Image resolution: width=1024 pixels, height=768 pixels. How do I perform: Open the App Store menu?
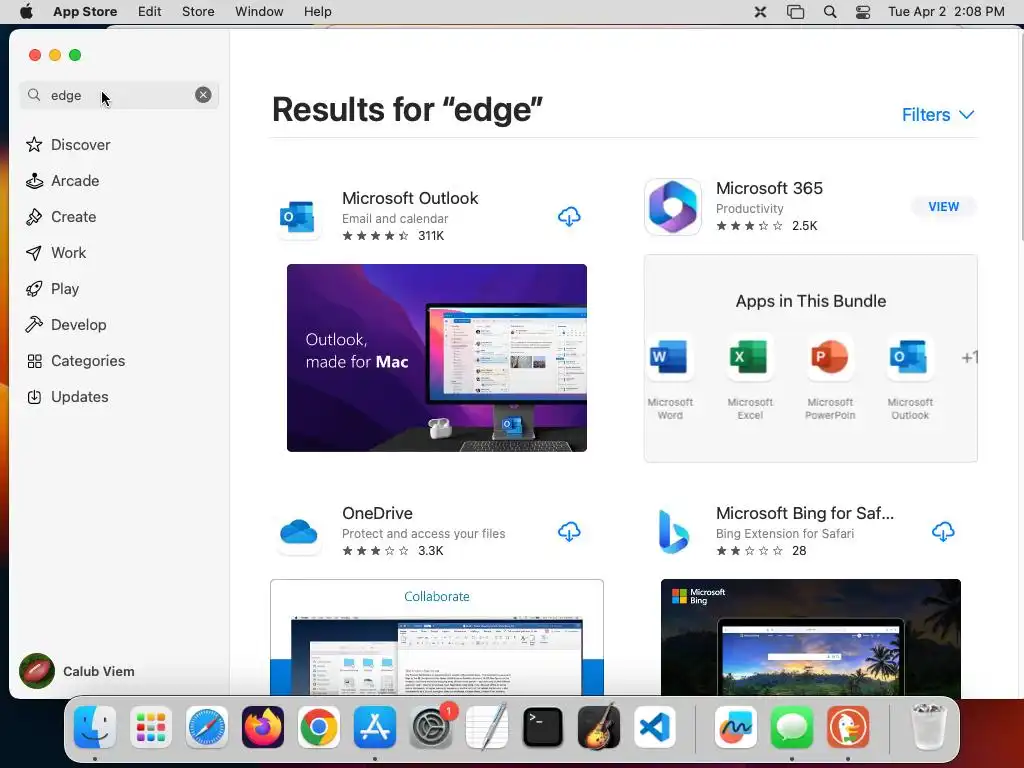point(85,12)
